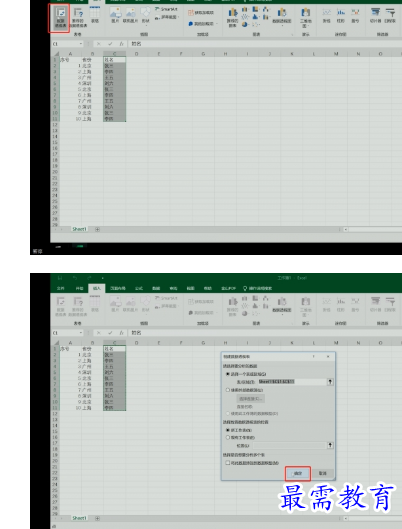Insert a Line sparkline from upper ribbon
Viewport: 402px width, 529px height.
pos(326,16)
